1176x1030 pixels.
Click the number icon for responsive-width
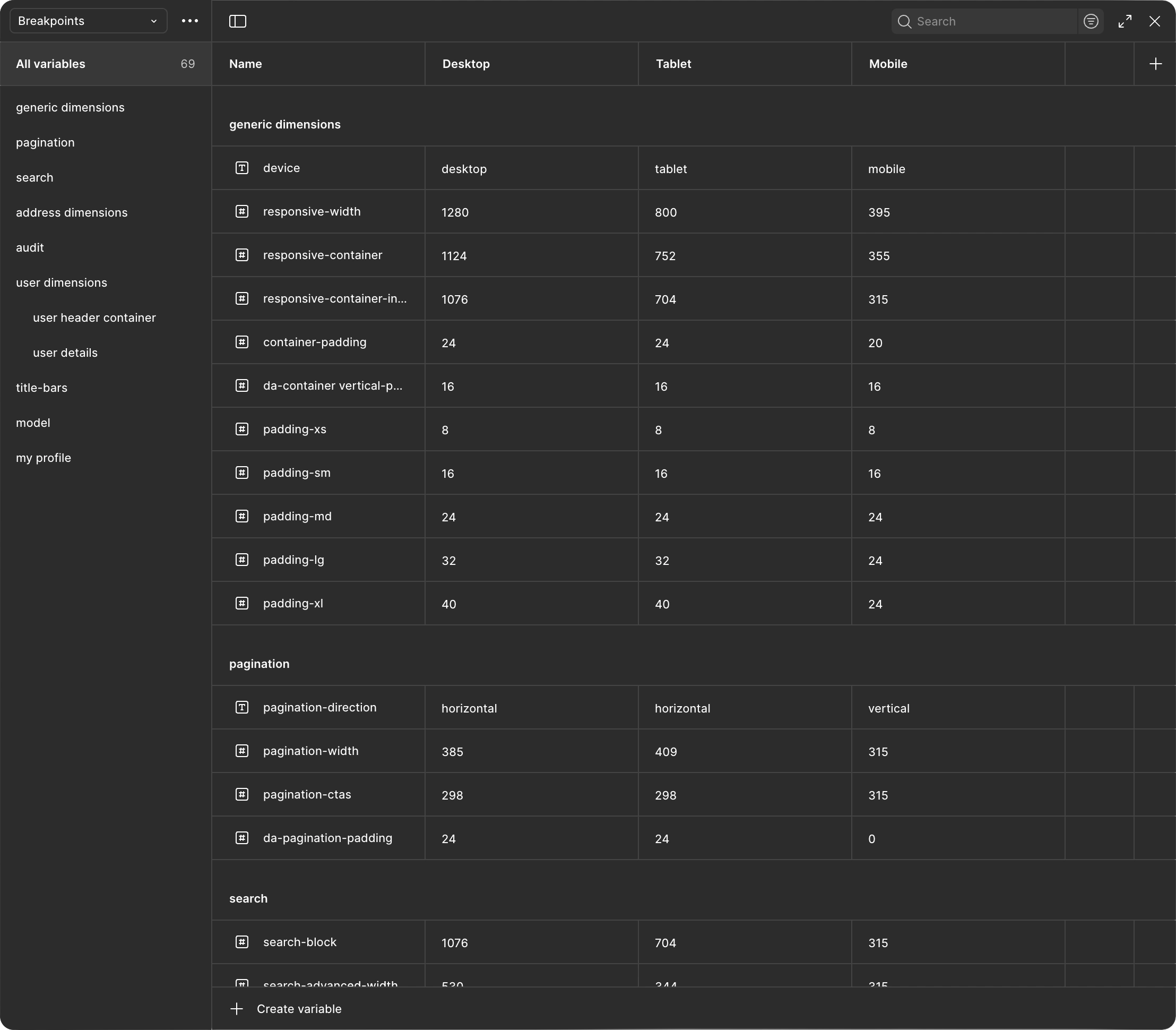point(242,211)
